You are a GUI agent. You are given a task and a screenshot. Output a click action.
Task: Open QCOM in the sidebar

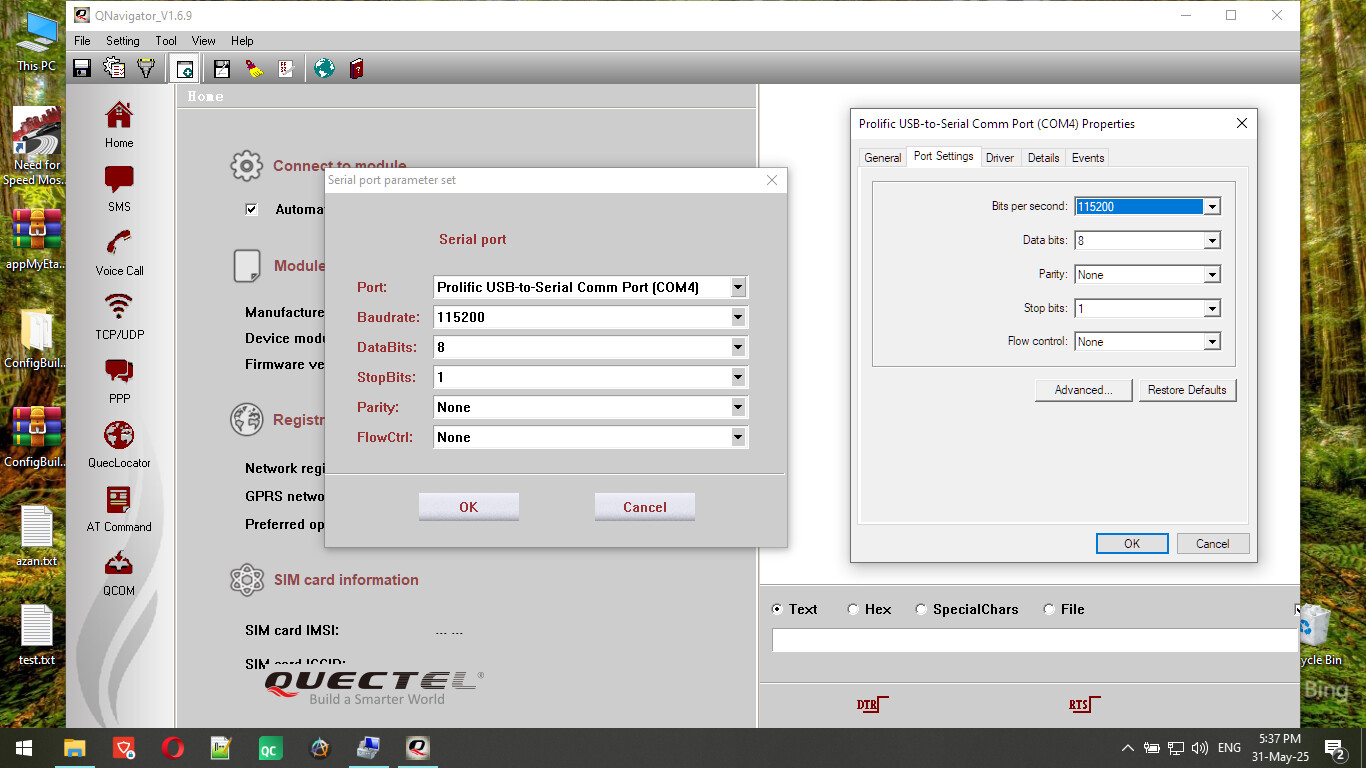[119, 573]
